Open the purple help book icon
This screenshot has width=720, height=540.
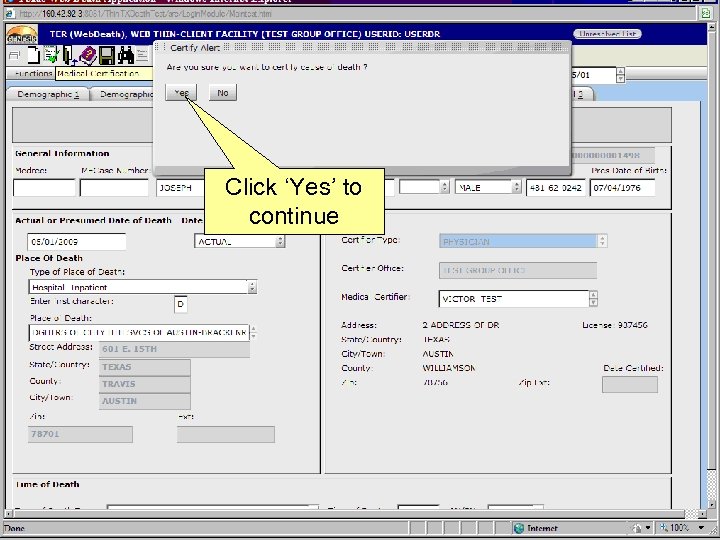point(88,56)
